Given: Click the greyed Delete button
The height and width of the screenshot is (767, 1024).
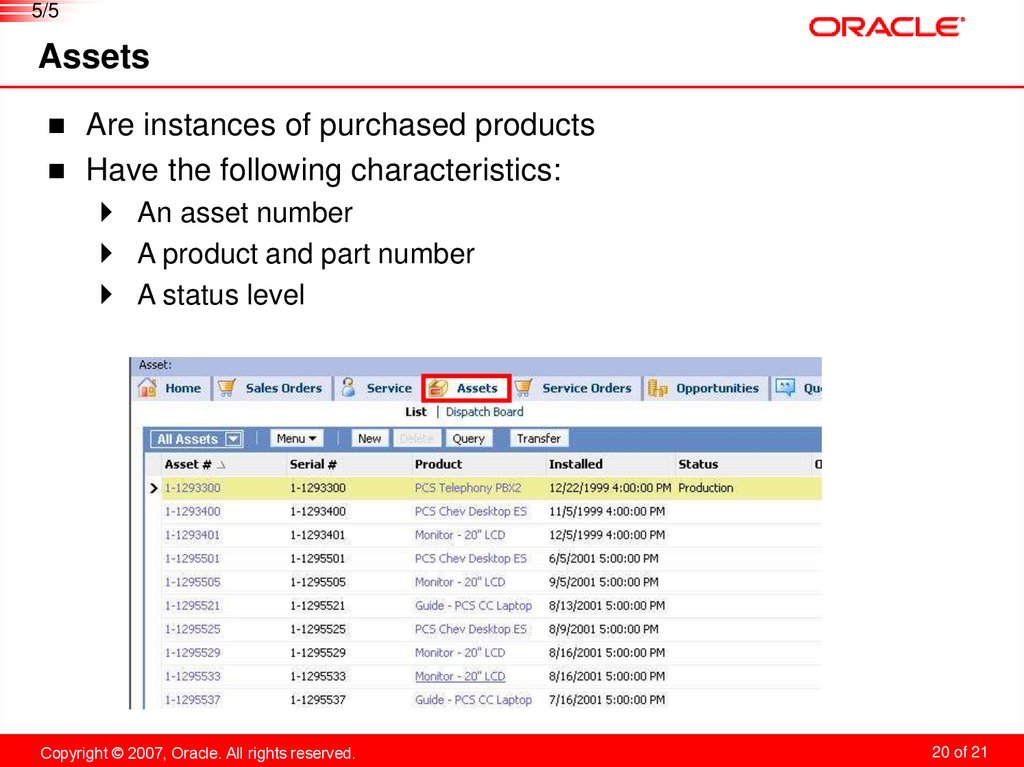Looking at the screenshot, I should [417, 438].
